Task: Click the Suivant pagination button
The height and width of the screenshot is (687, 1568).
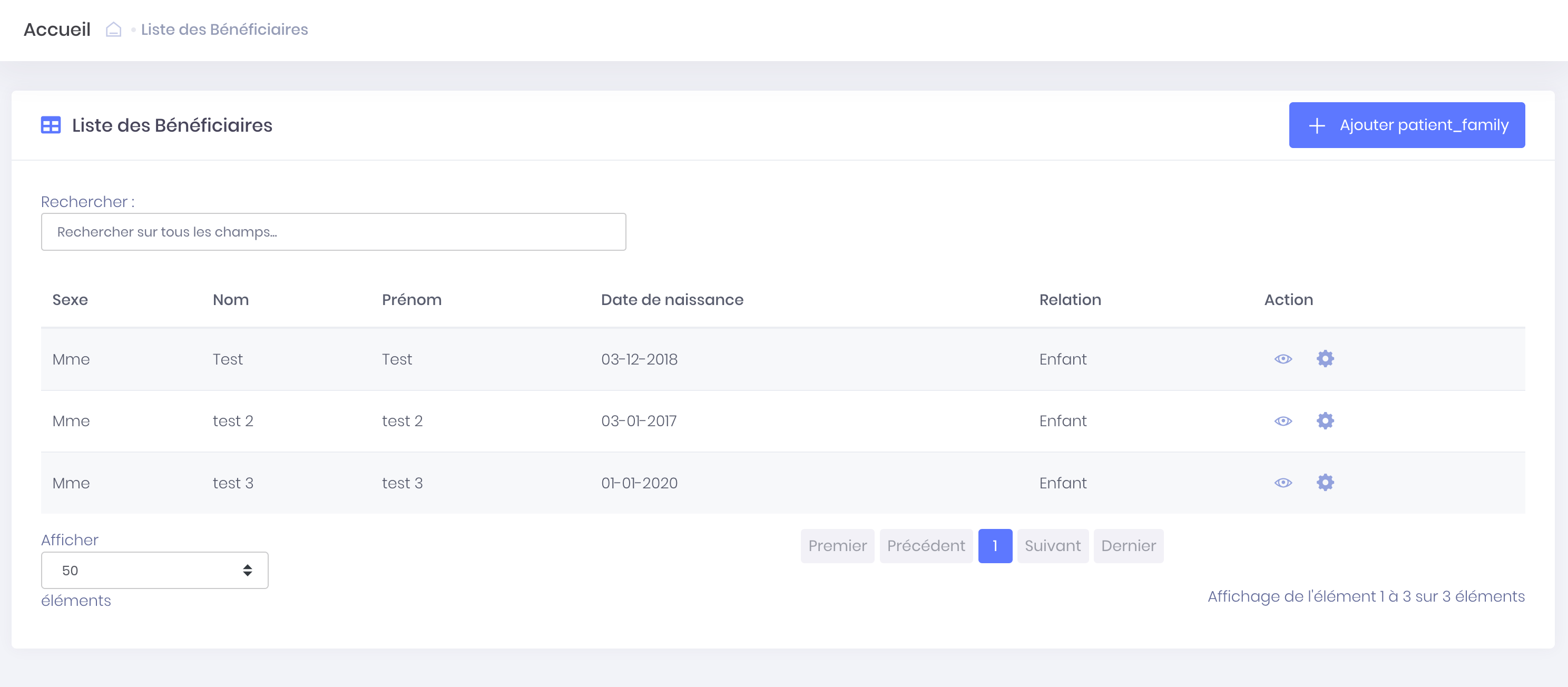Action: pos(1052,546)
